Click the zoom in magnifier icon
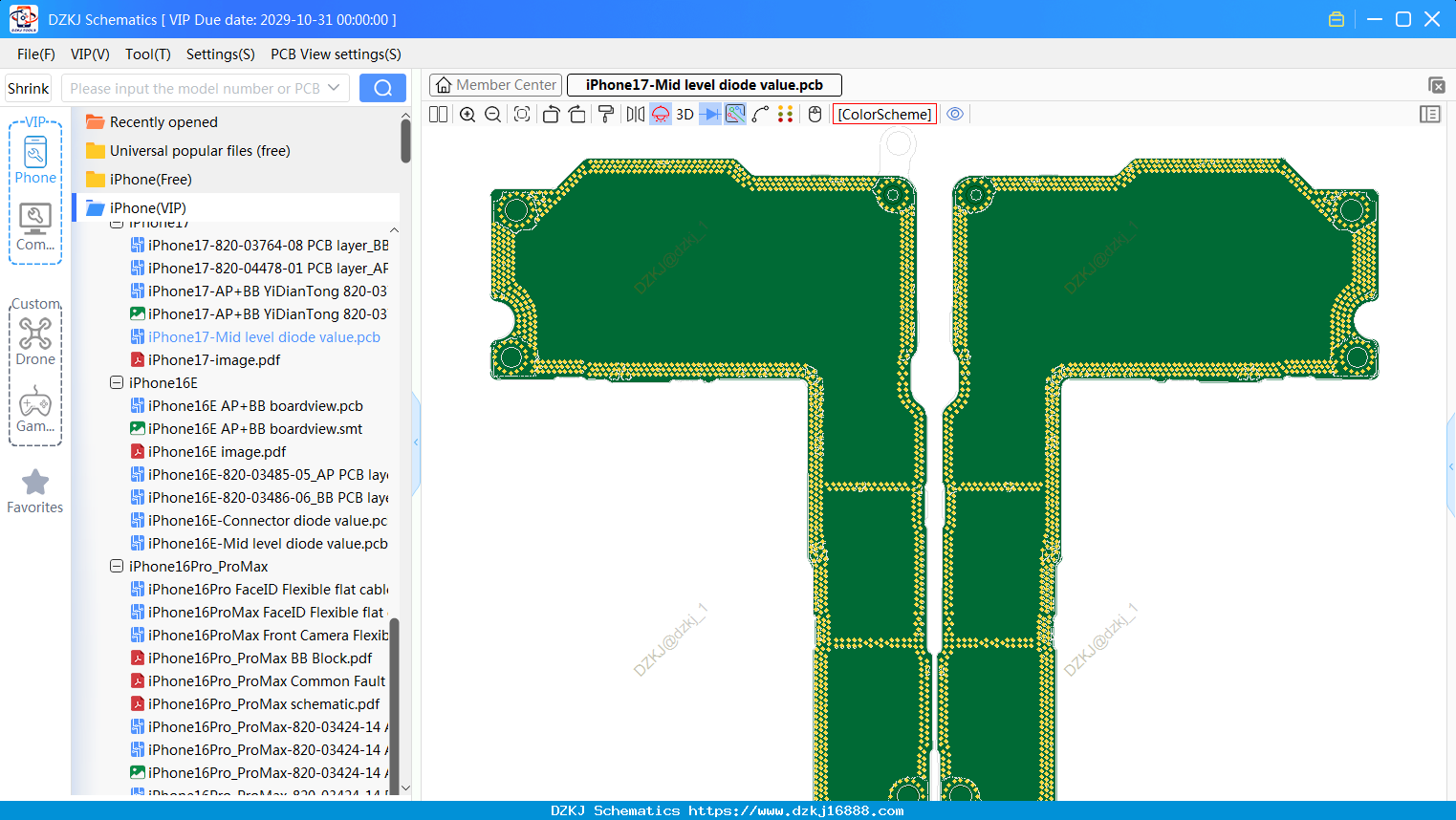The image size is (1456, 820). click(x=467, y=115)
